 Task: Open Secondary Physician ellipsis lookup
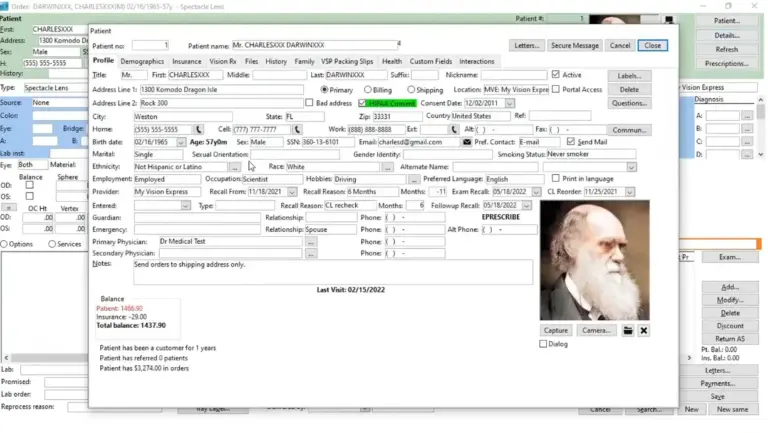(x=311, y=253)
